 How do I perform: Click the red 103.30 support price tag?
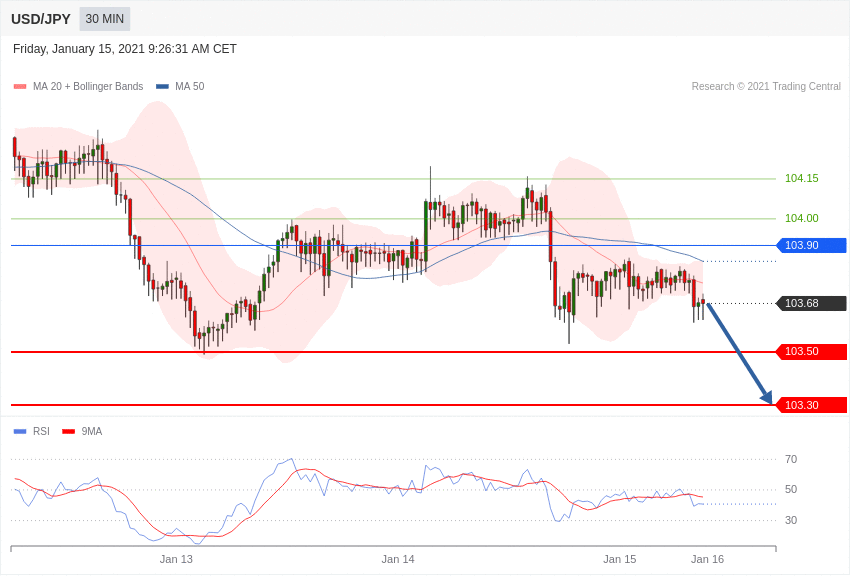(x=812, y=405)
